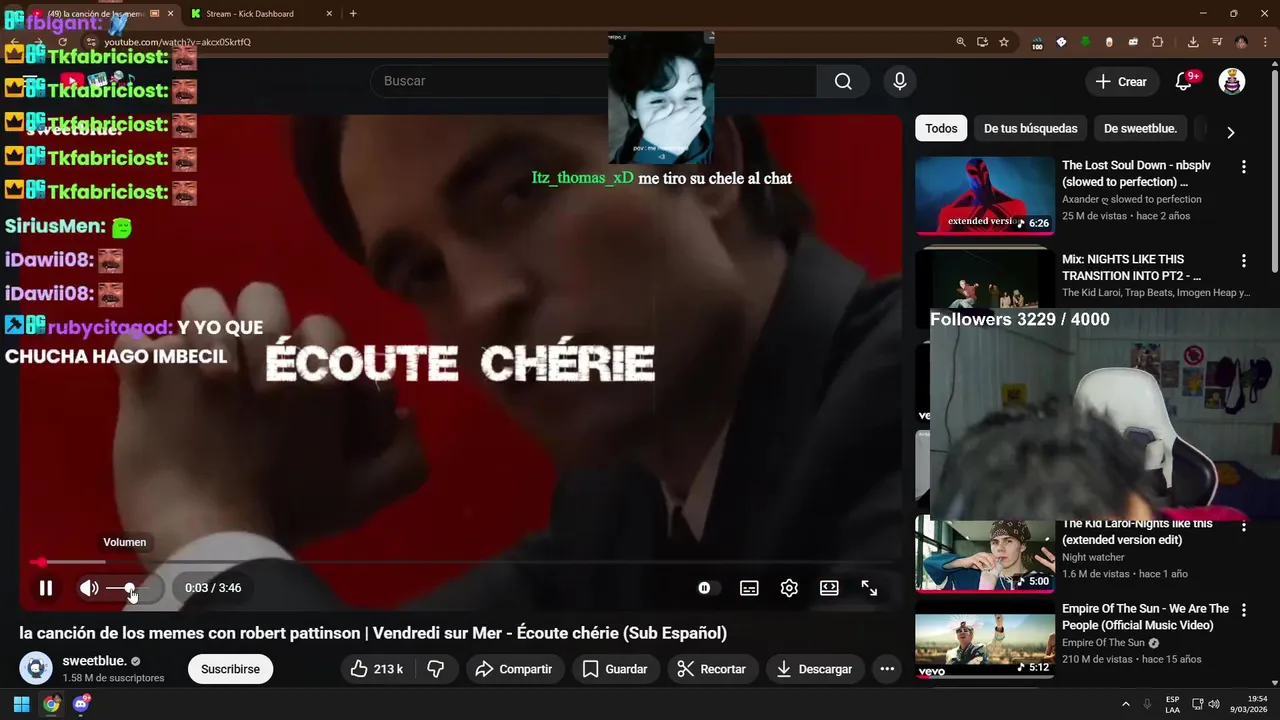Open taskbar volume speaker control
This screenshot has height=720, width=1280.
pyautogui.click(x=1214, y=704)
